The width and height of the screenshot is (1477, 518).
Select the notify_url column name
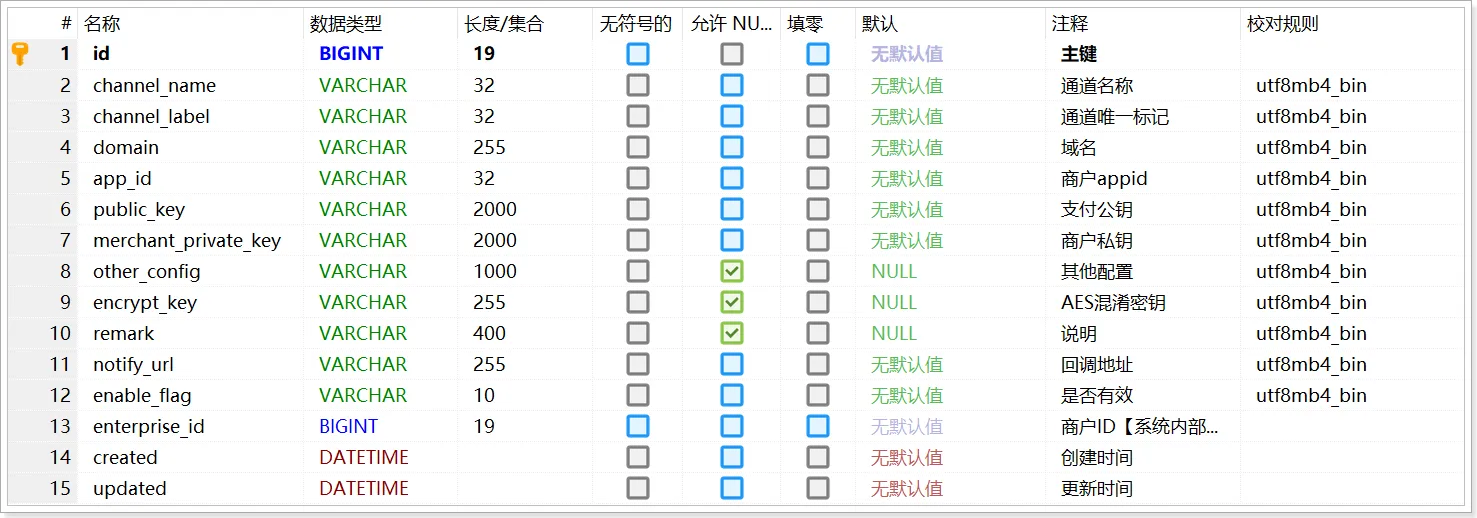coord(134,364)
